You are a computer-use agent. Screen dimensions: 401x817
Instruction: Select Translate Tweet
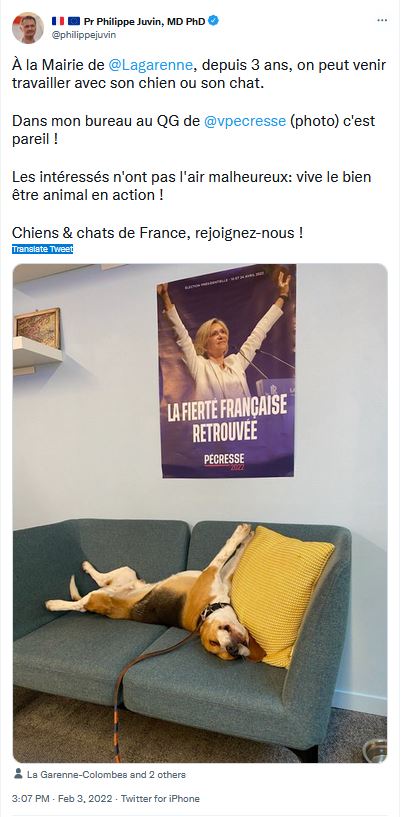(x=43, y=249)
